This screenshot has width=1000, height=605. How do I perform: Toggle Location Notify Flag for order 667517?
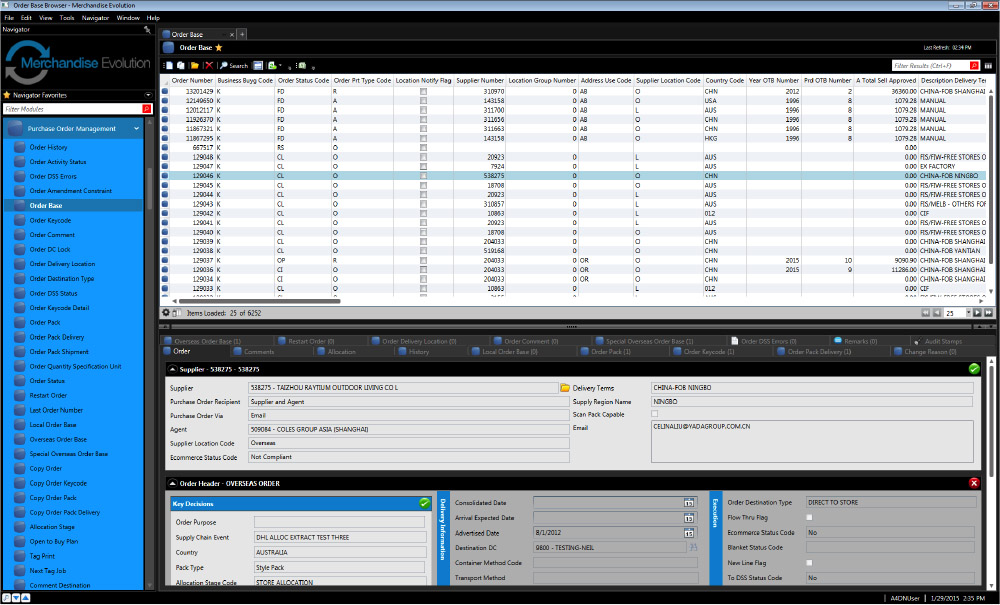click(423, 148)
